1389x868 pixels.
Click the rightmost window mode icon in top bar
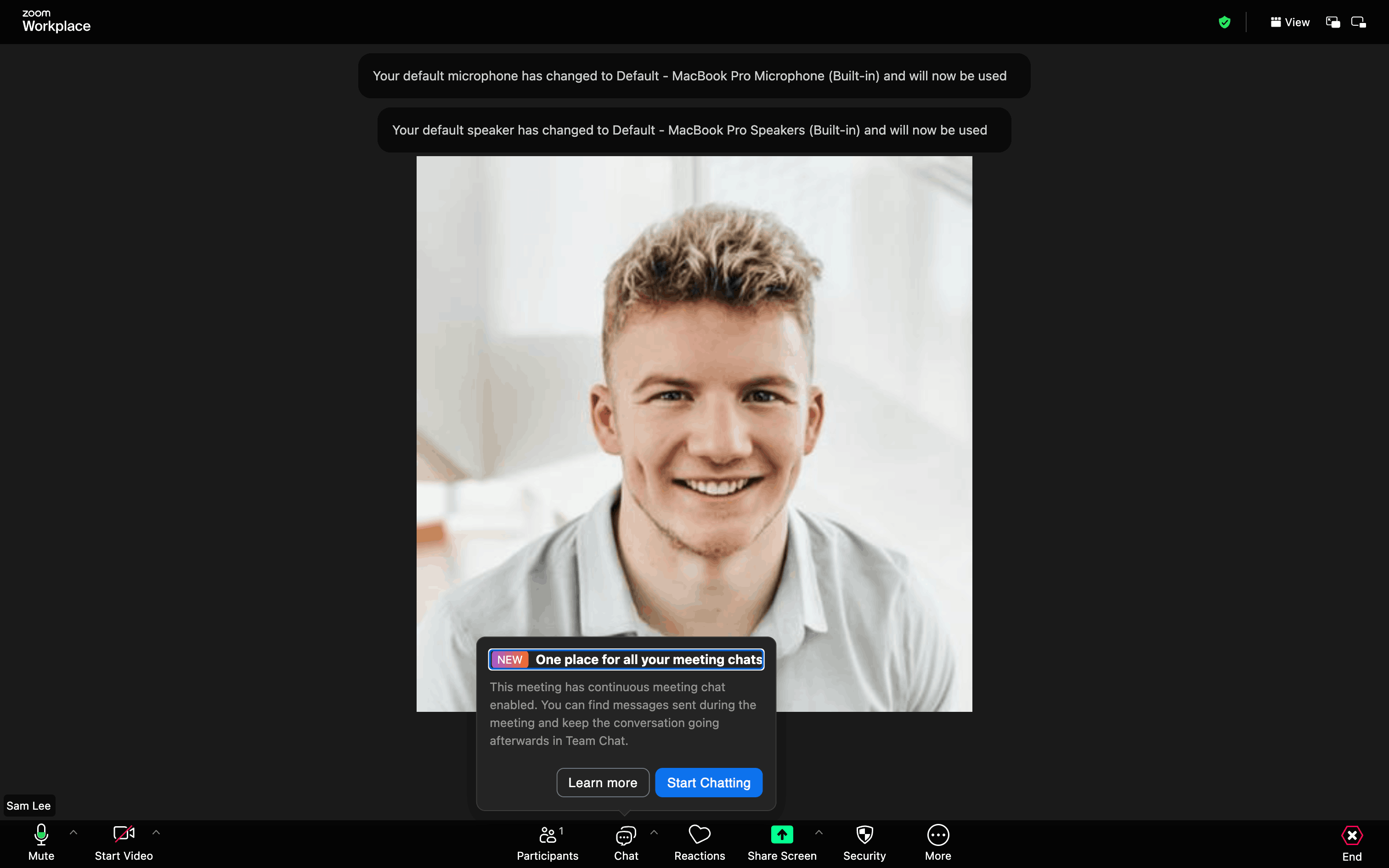pyautogui.click(x=1359, y=23)
